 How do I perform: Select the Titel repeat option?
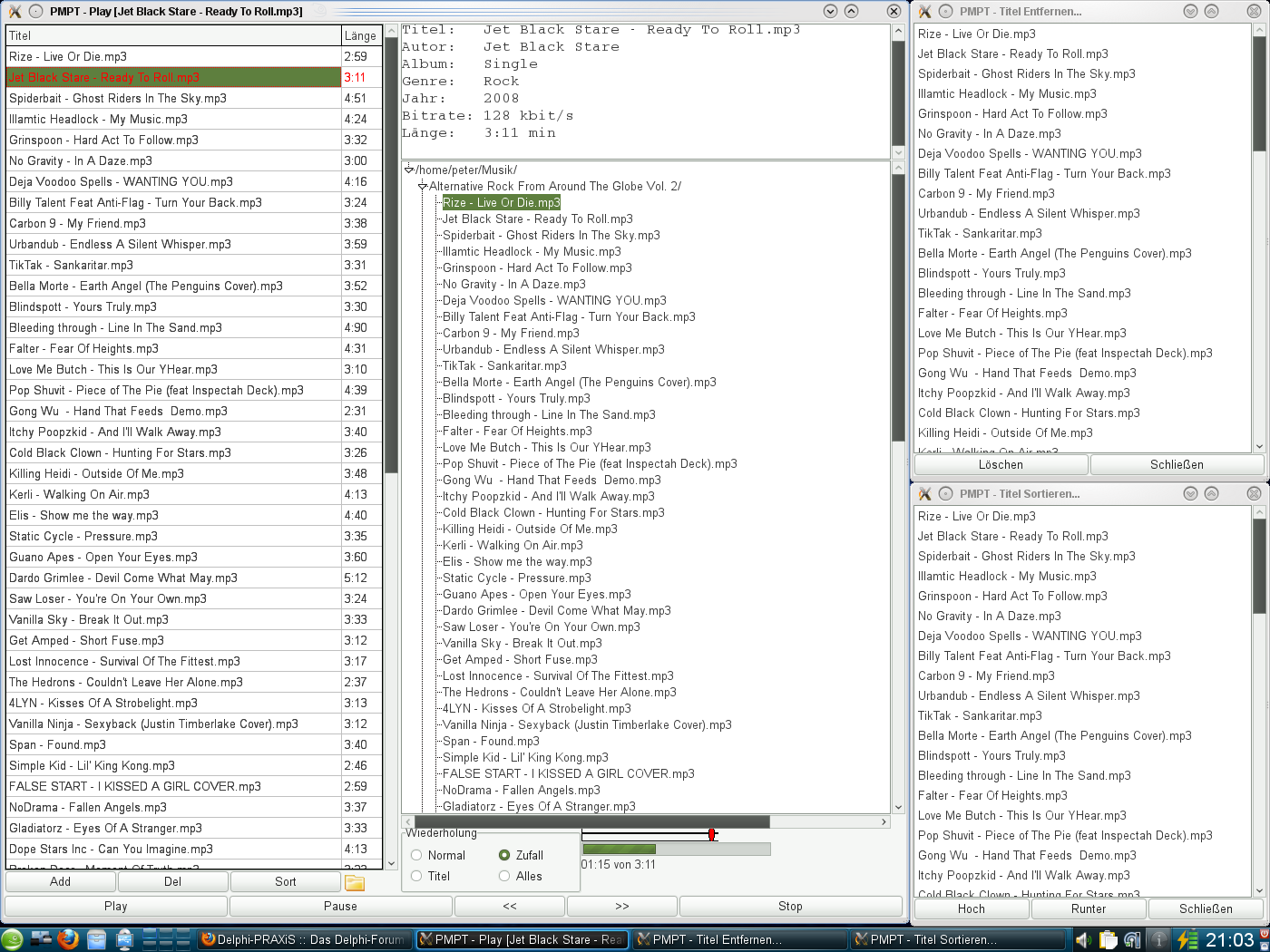click(x=416, y=876)
